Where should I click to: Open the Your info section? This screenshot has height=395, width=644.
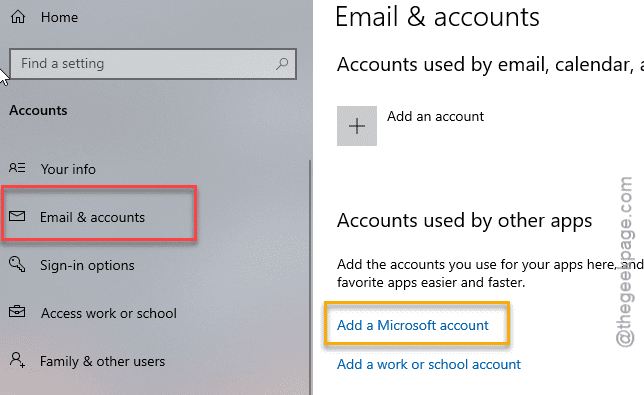pos(68,169)
